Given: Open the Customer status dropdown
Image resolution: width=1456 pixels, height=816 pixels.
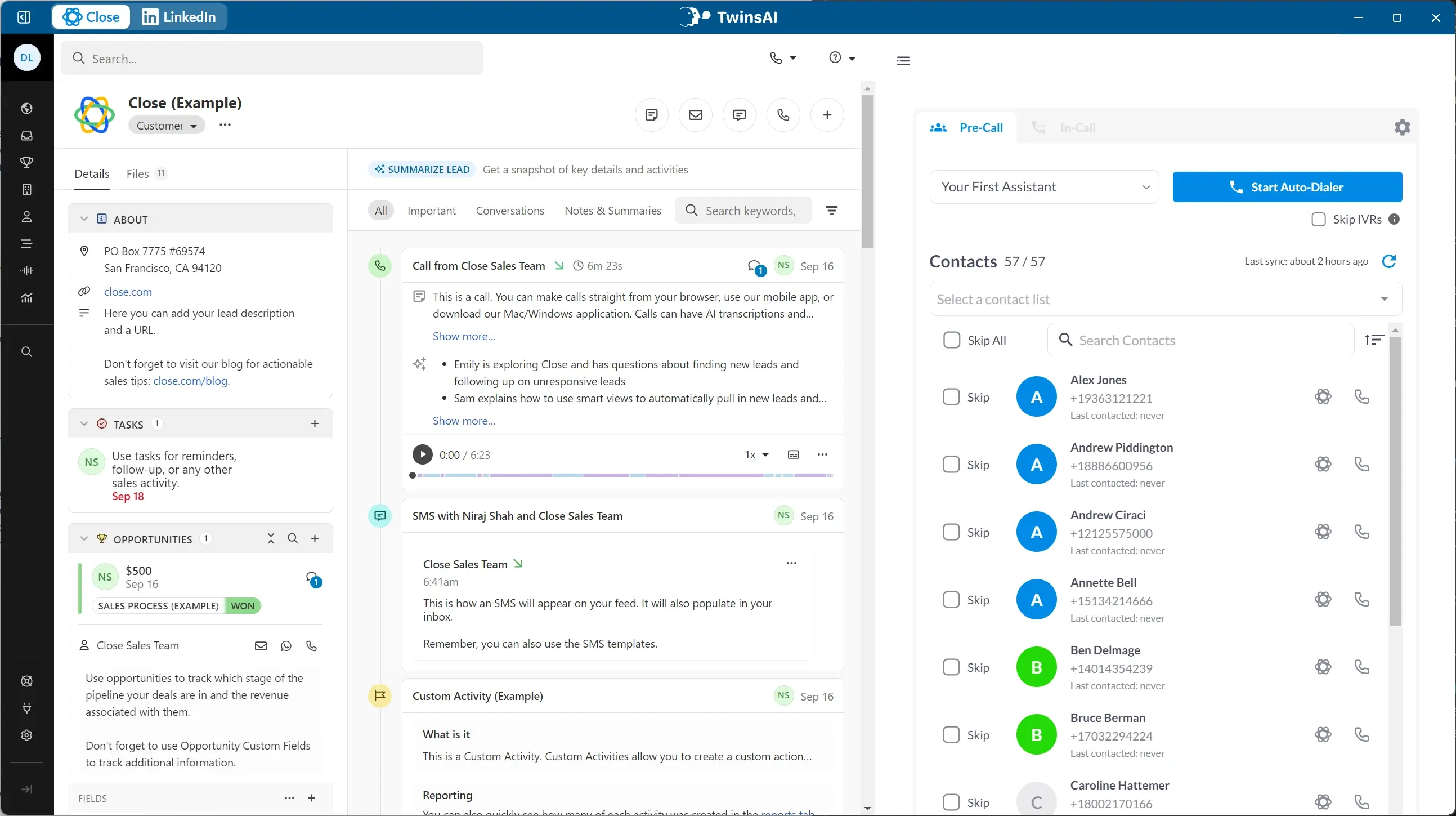Looking at the screenshot, I should point(166,126).
